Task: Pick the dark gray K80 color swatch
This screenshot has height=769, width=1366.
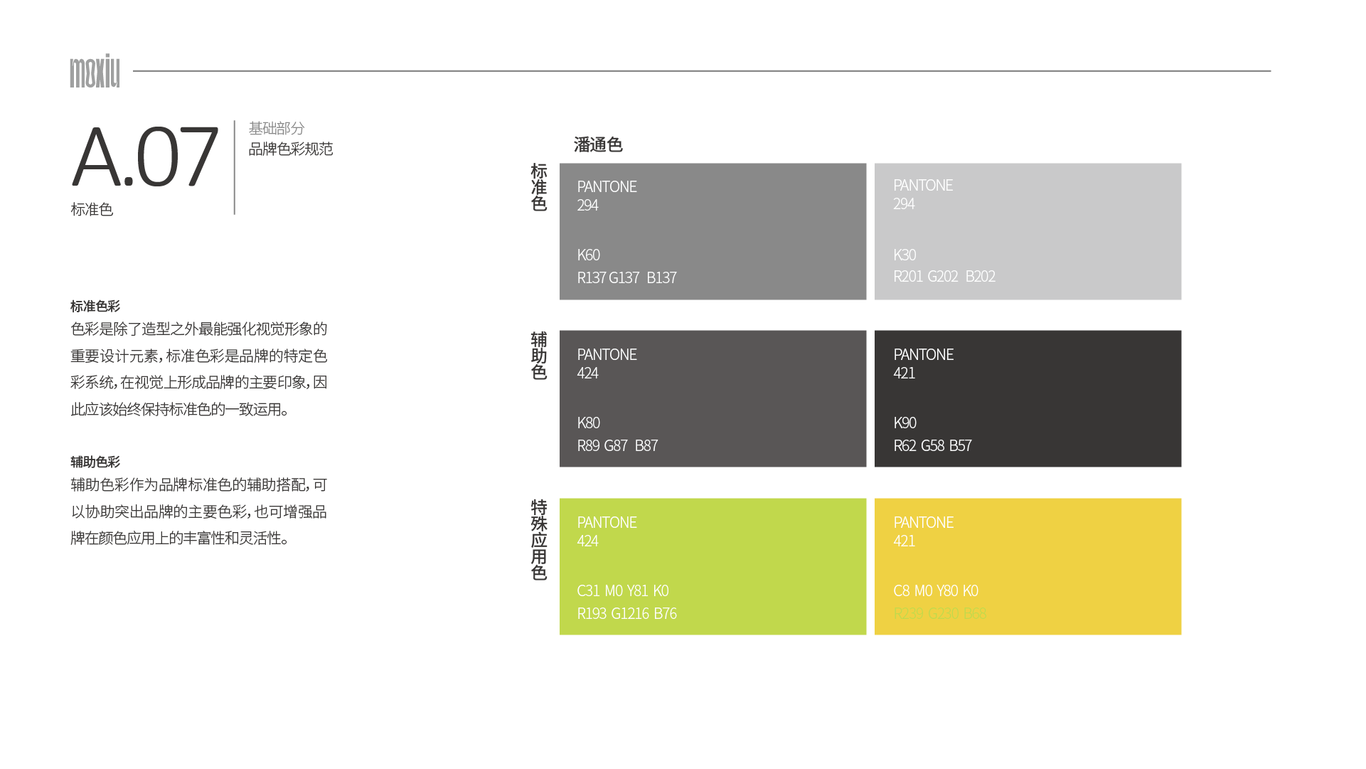Action: click(713, 398)
